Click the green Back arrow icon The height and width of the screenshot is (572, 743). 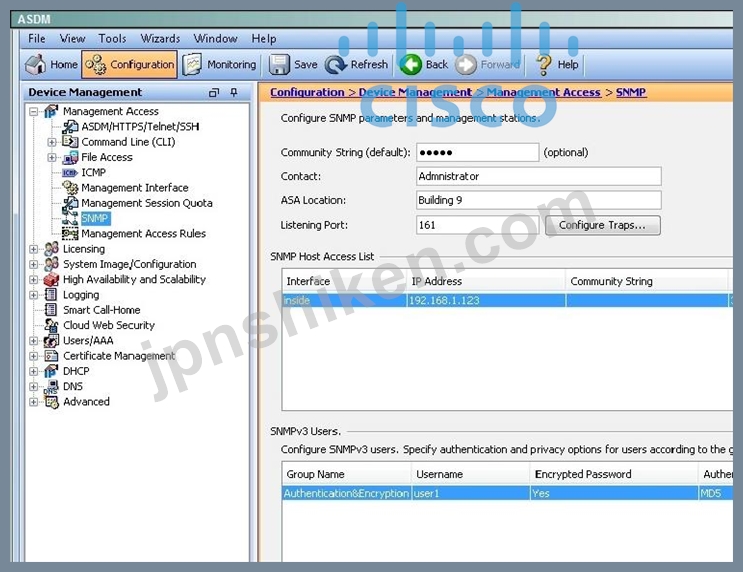point(410,64)
